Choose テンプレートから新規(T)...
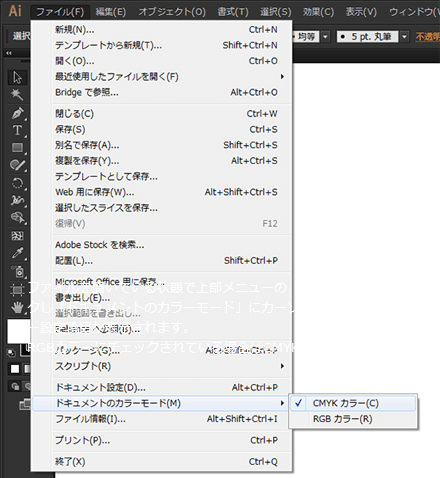The height and width of the screenshot is (478, 440). tap(162, 45)
